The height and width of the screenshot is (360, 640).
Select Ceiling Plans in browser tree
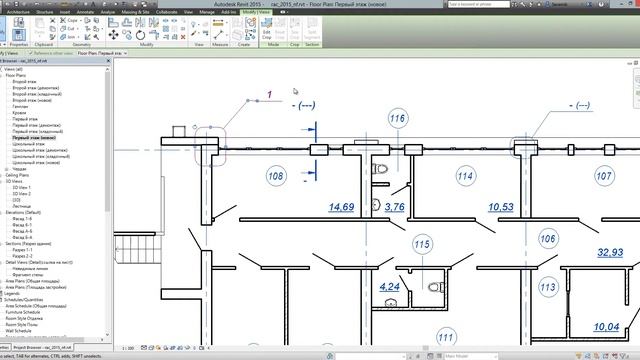[17, 175]
